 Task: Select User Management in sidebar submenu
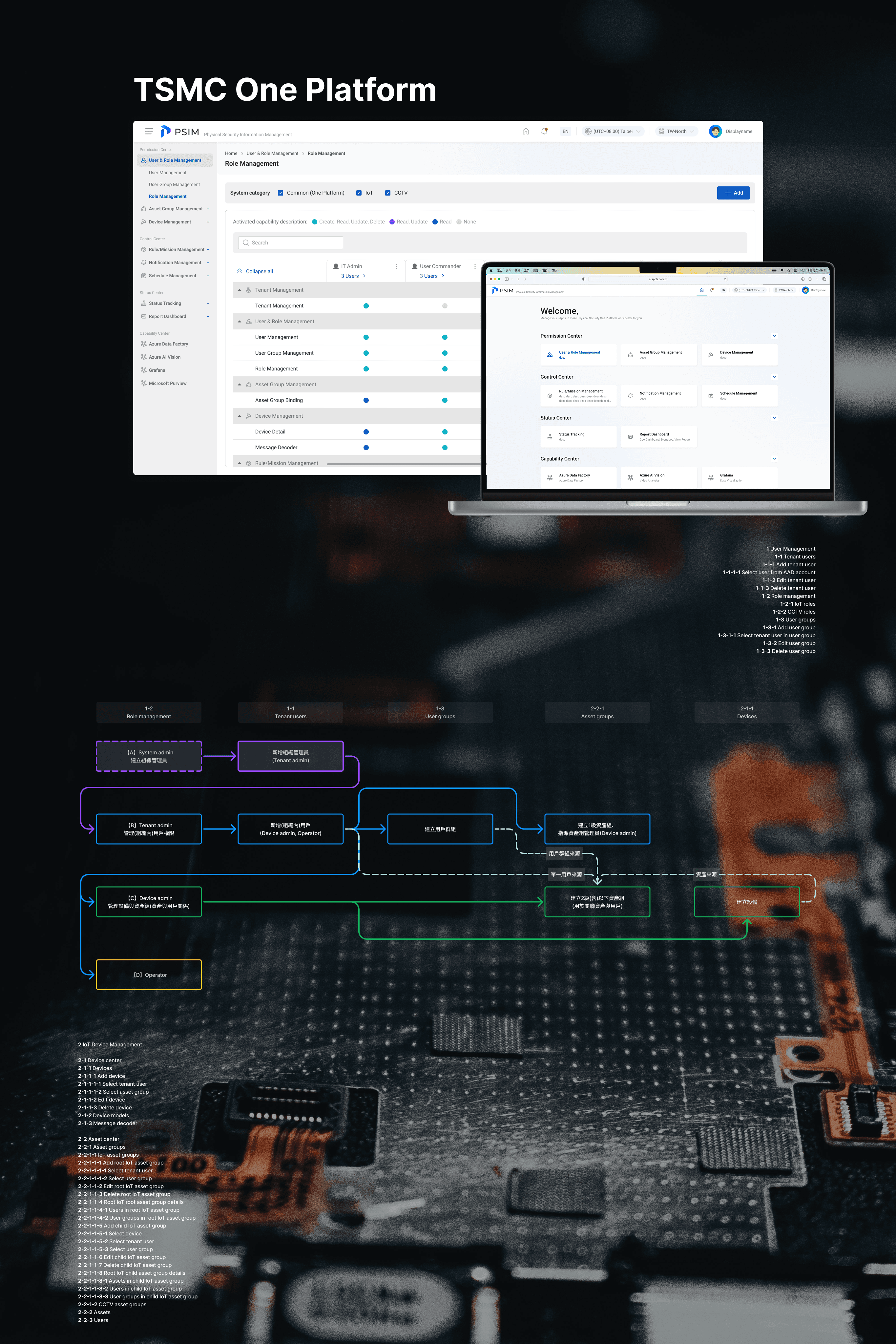[x=167, y=173]
